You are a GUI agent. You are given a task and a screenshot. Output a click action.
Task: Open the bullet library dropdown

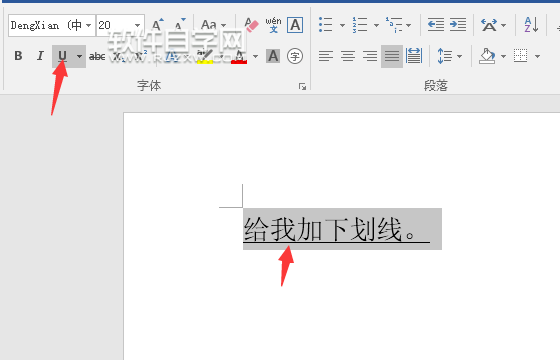coord(342,25)
